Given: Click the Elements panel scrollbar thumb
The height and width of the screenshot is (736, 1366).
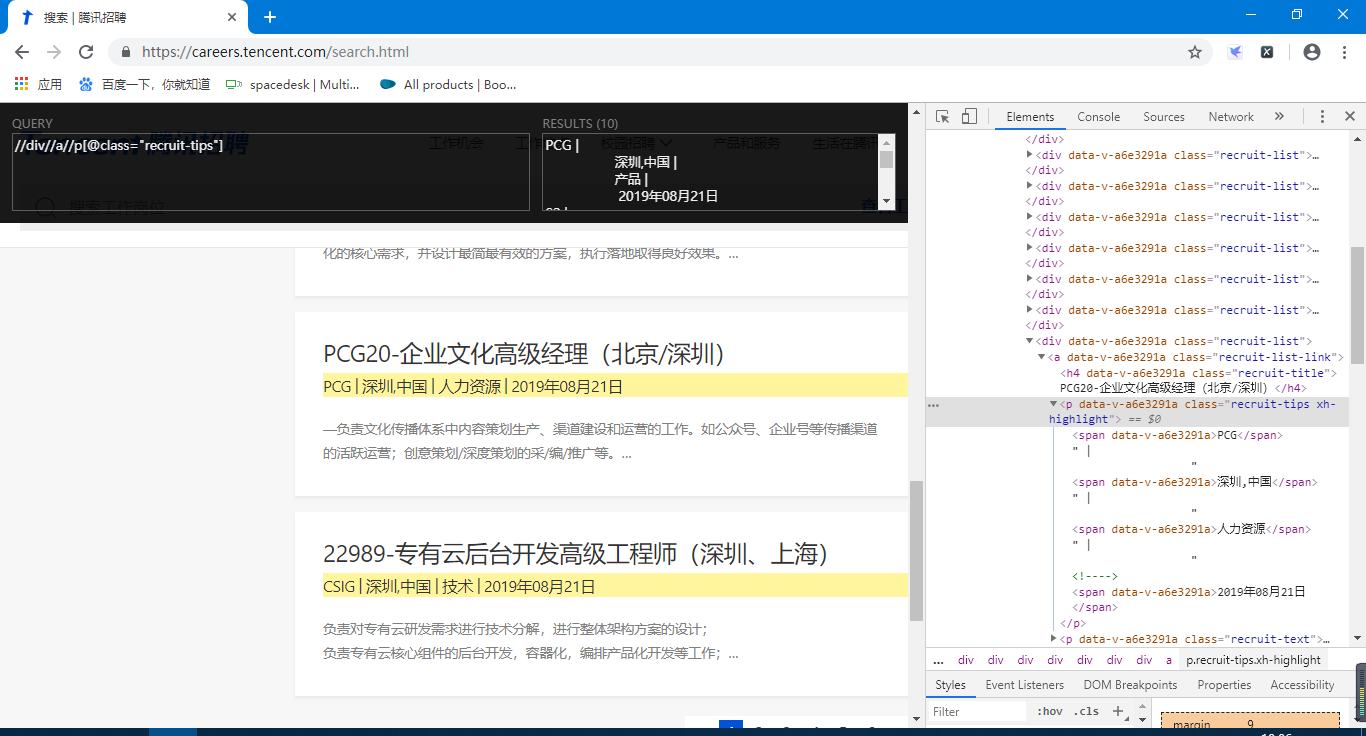Looking at the screenshot, I should (x=1357, y=305).
